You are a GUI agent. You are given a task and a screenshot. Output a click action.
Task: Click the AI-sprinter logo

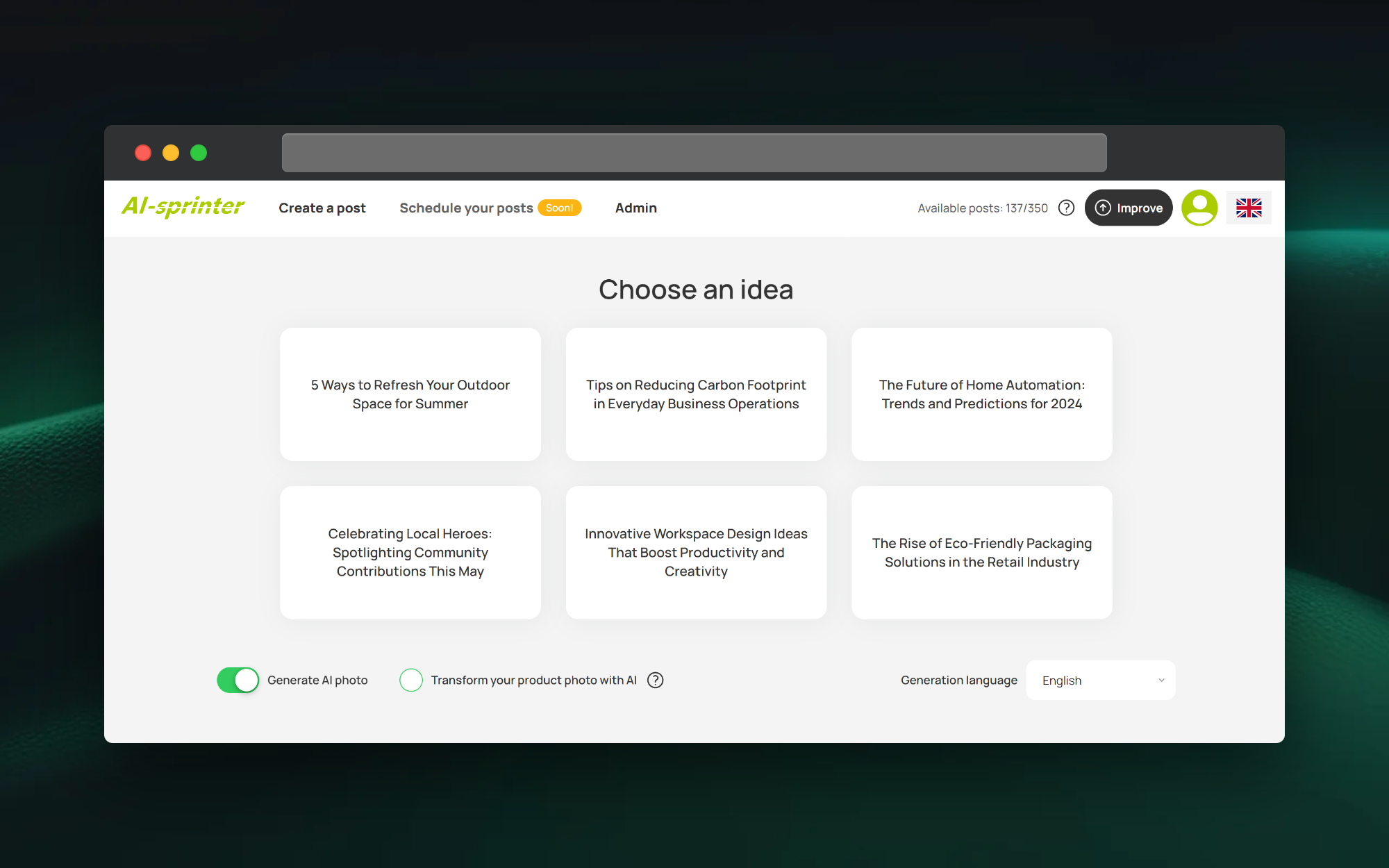pyautogui.click(x=183, y=207)
